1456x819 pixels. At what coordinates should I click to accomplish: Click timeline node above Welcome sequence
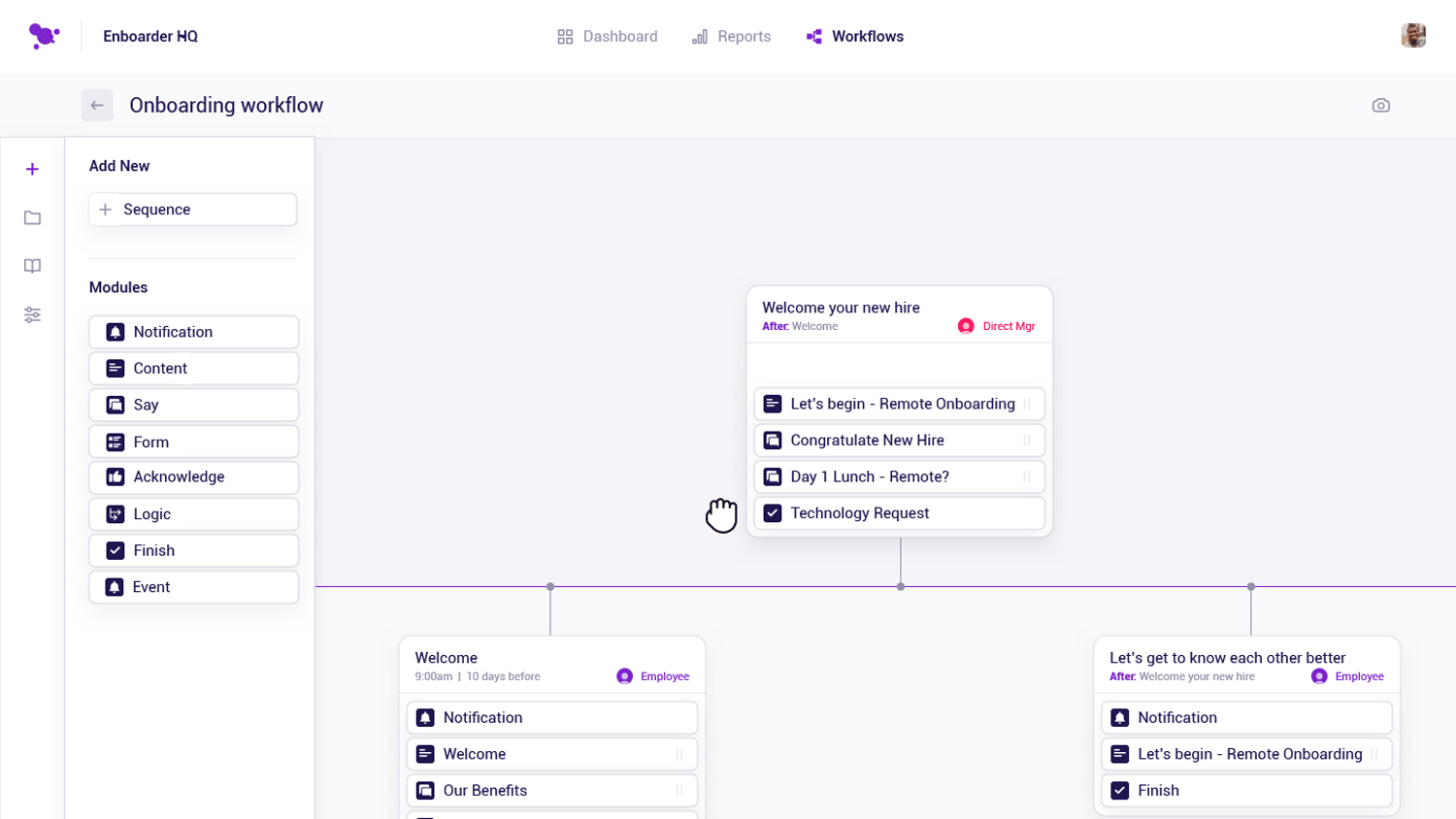(x=550, y=587)
